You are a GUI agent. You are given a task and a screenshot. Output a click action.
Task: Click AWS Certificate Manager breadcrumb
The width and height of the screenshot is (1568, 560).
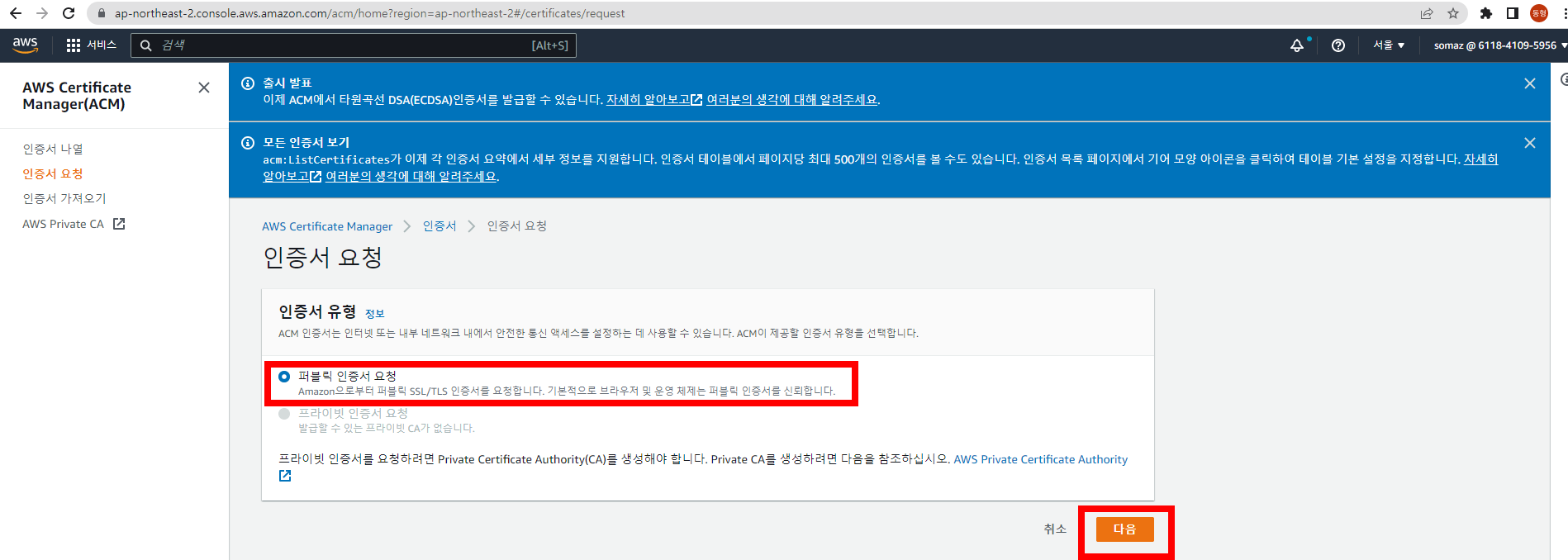tap(327, 226)
